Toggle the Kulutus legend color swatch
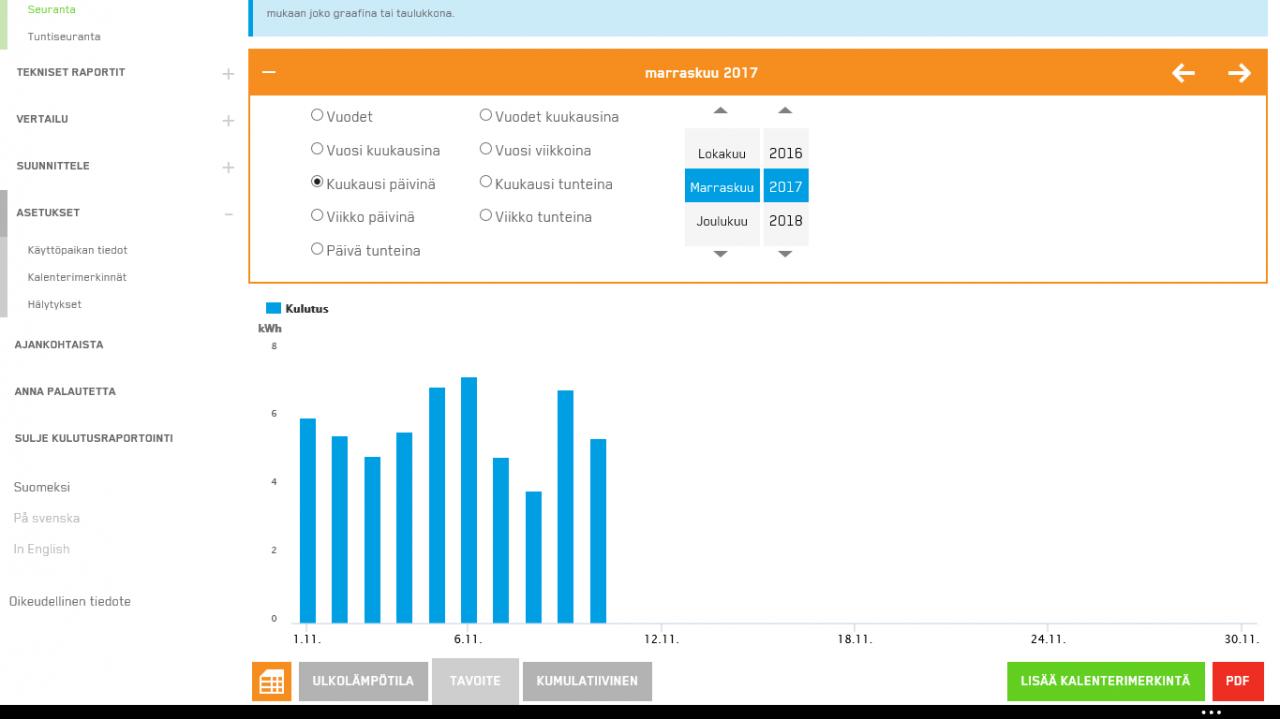Viewport: 1280px width, 719px height. coord(273,309)
